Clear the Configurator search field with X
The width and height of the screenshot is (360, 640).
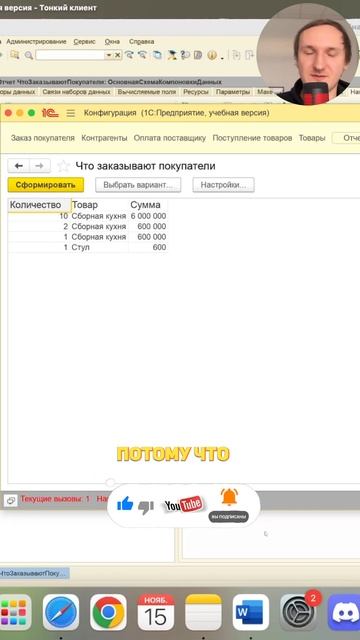tap(117, 55)
